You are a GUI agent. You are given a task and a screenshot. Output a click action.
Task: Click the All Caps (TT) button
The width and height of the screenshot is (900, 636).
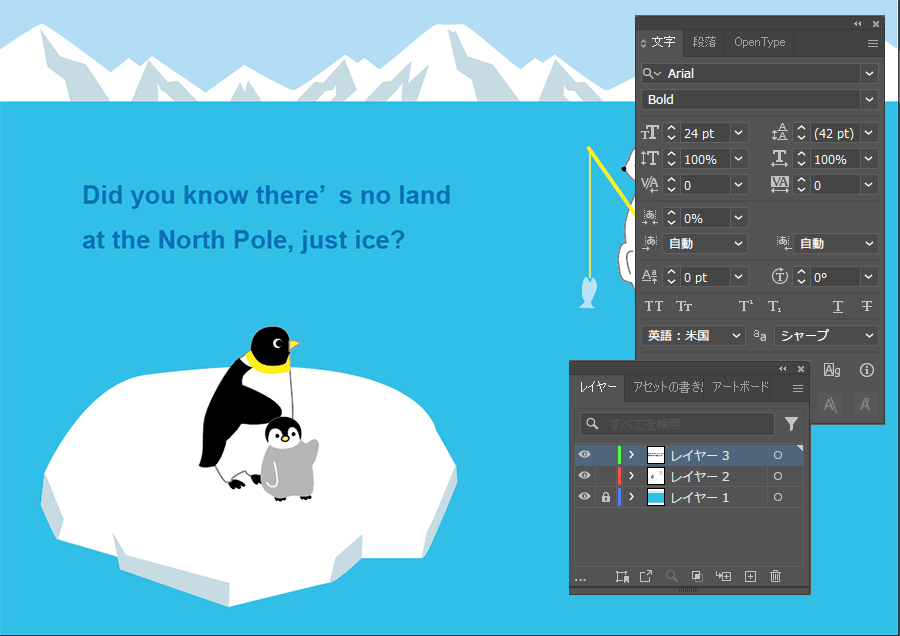coord(654,306)
